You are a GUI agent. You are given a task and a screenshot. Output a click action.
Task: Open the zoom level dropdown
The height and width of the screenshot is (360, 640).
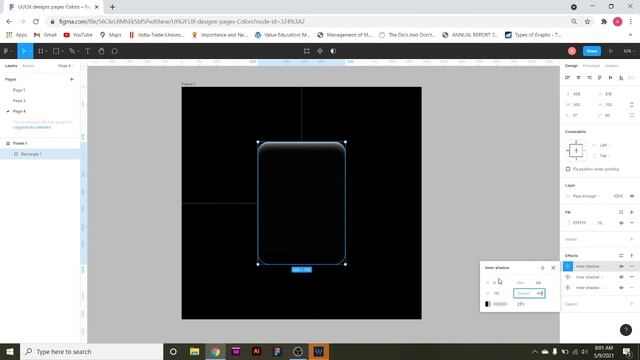(x=629, y=51)
